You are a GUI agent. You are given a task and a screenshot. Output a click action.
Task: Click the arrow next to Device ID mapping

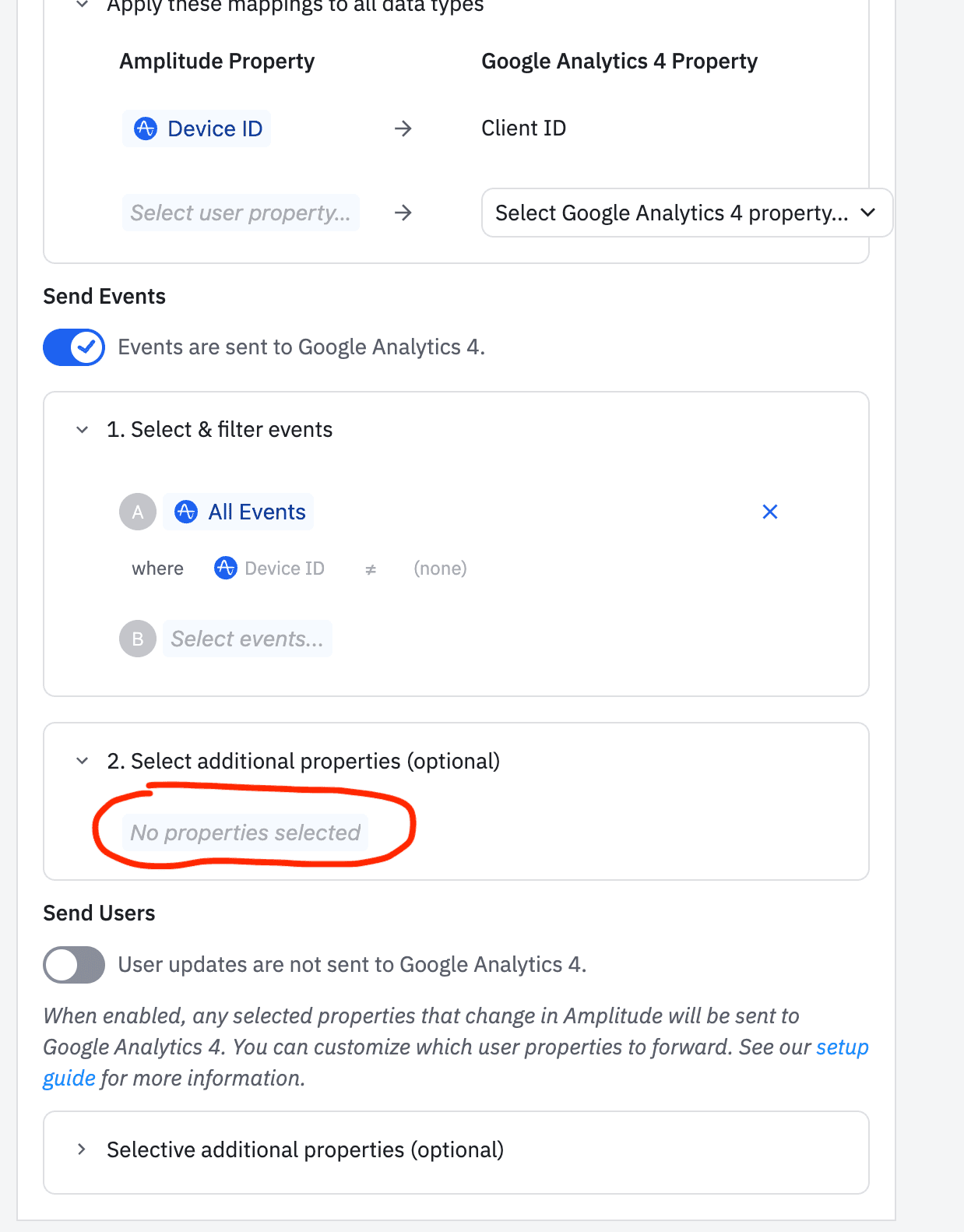(x=403, y=128)
